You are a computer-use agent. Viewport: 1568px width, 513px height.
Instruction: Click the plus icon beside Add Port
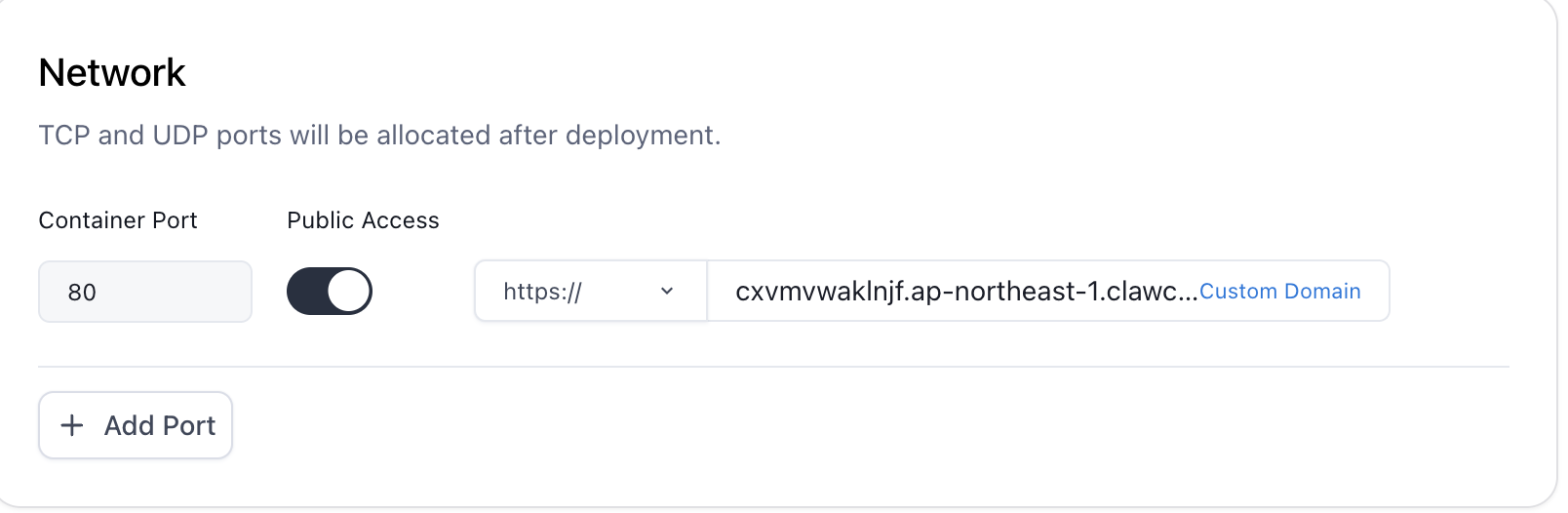click(72, 425)
